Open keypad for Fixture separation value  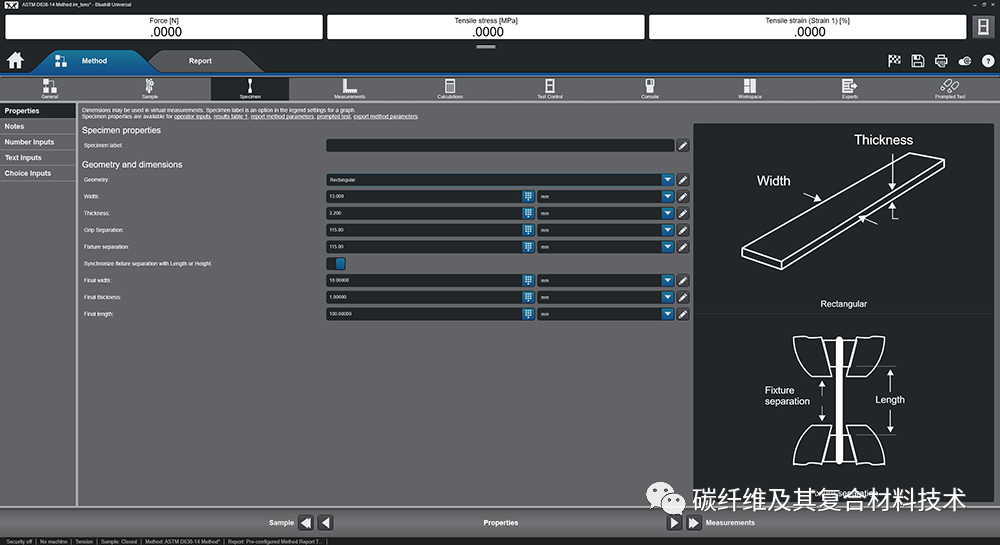528,247
